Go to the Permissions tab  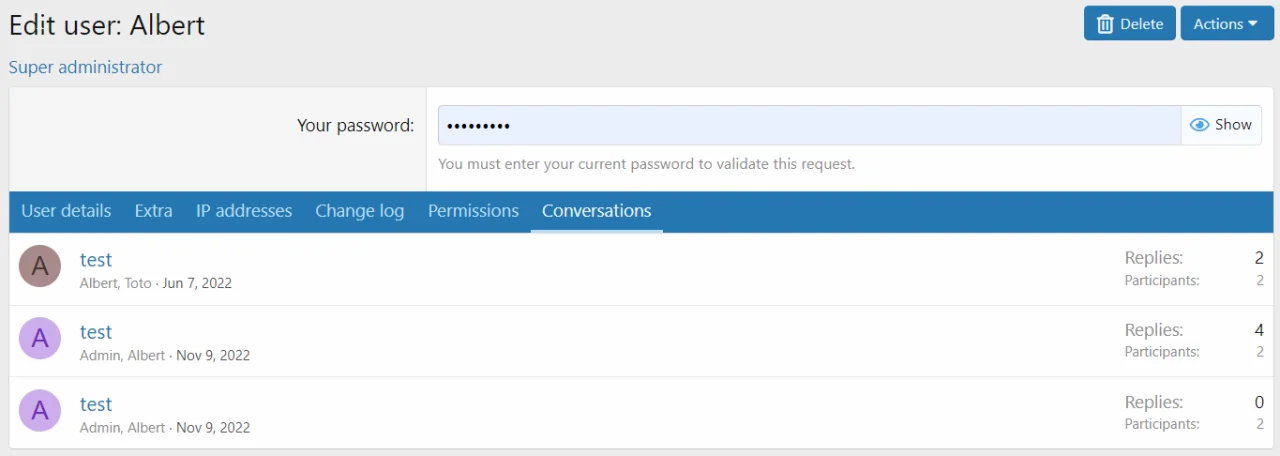(x=473, y=211)
